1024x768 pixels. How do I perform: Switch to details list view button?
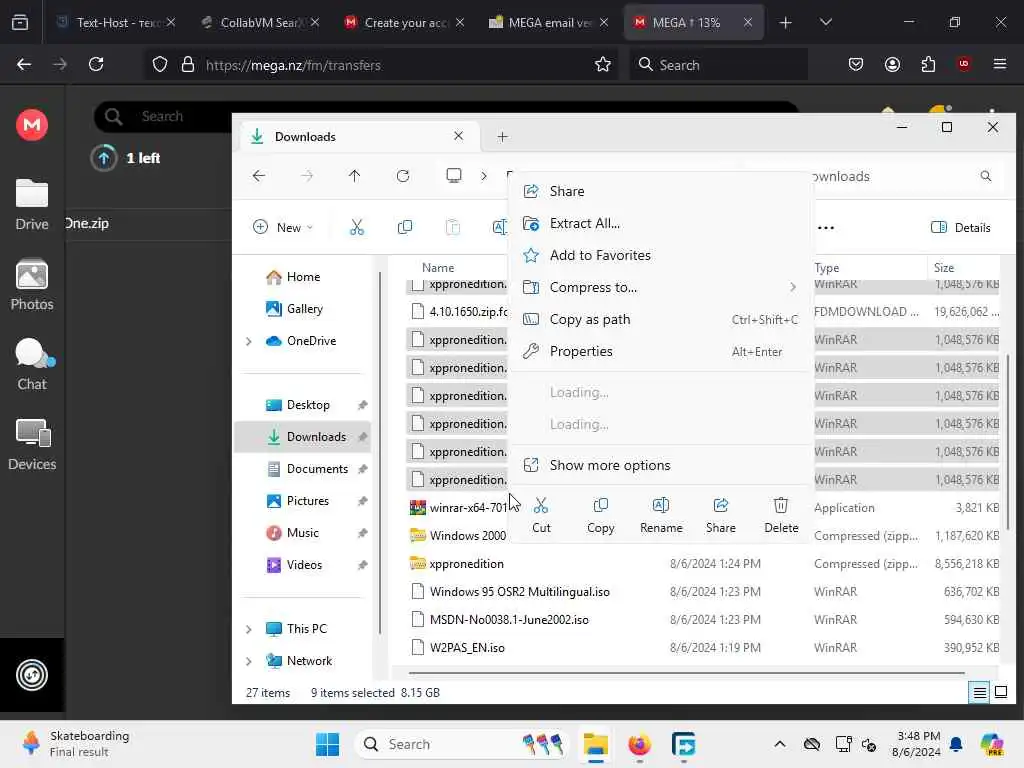click(980, 692)
